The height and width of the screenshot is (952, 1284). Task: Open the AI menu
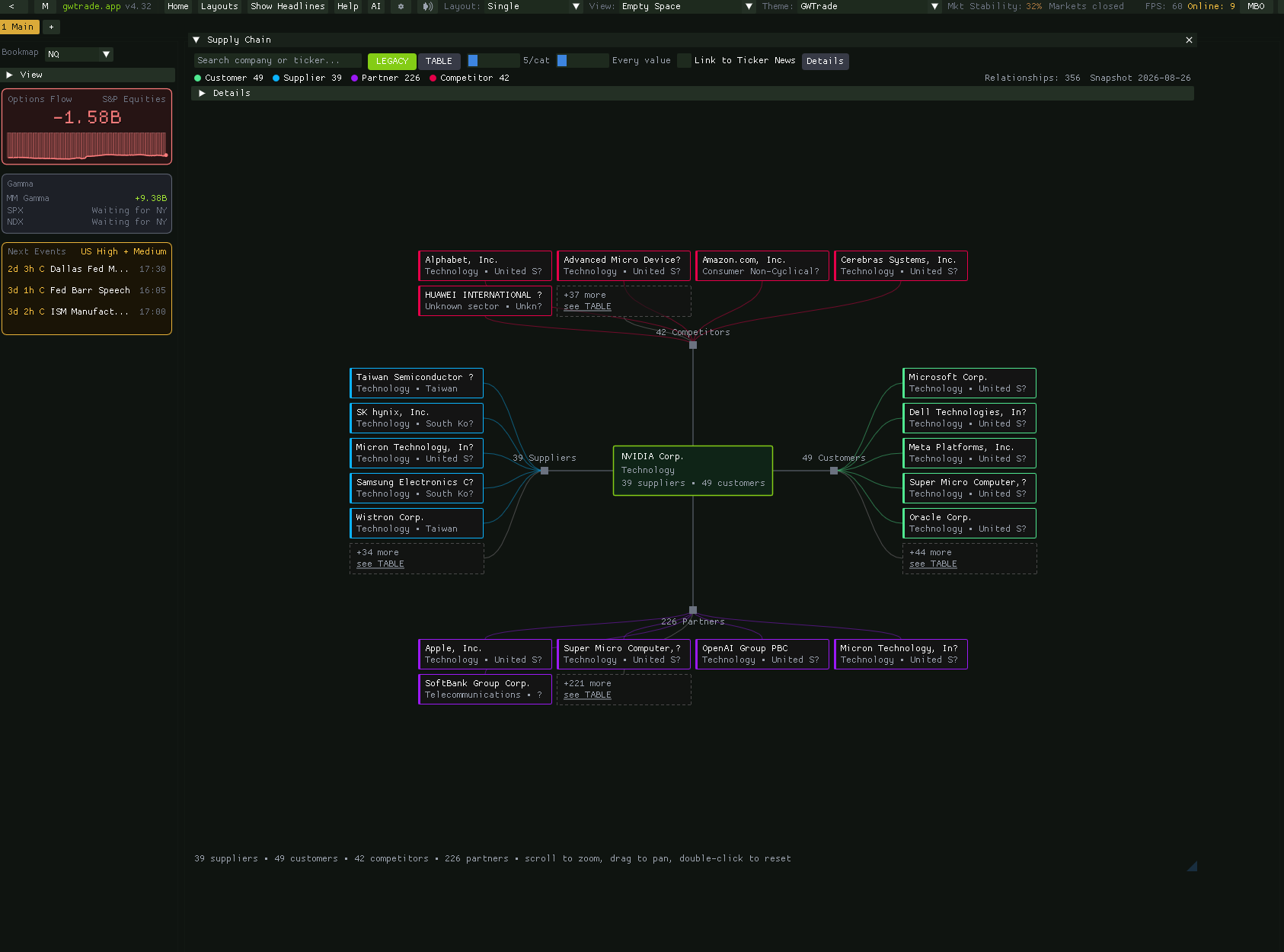(x=375, y=6)
